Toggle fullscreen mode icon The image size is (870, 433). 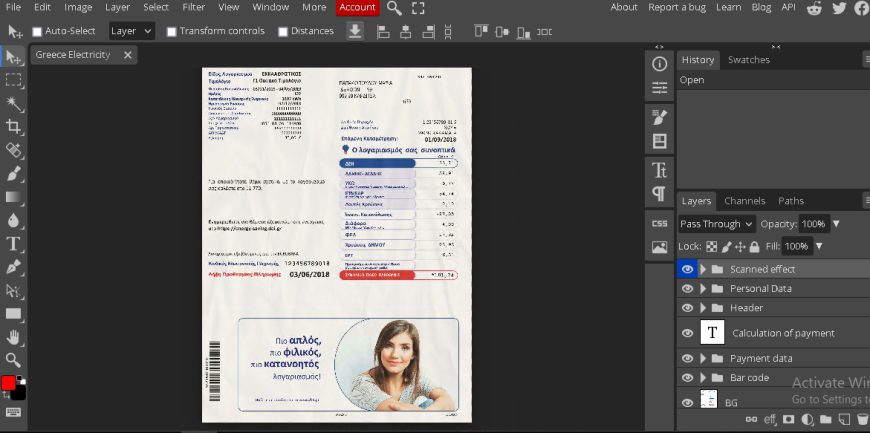(x=418, y=8)
